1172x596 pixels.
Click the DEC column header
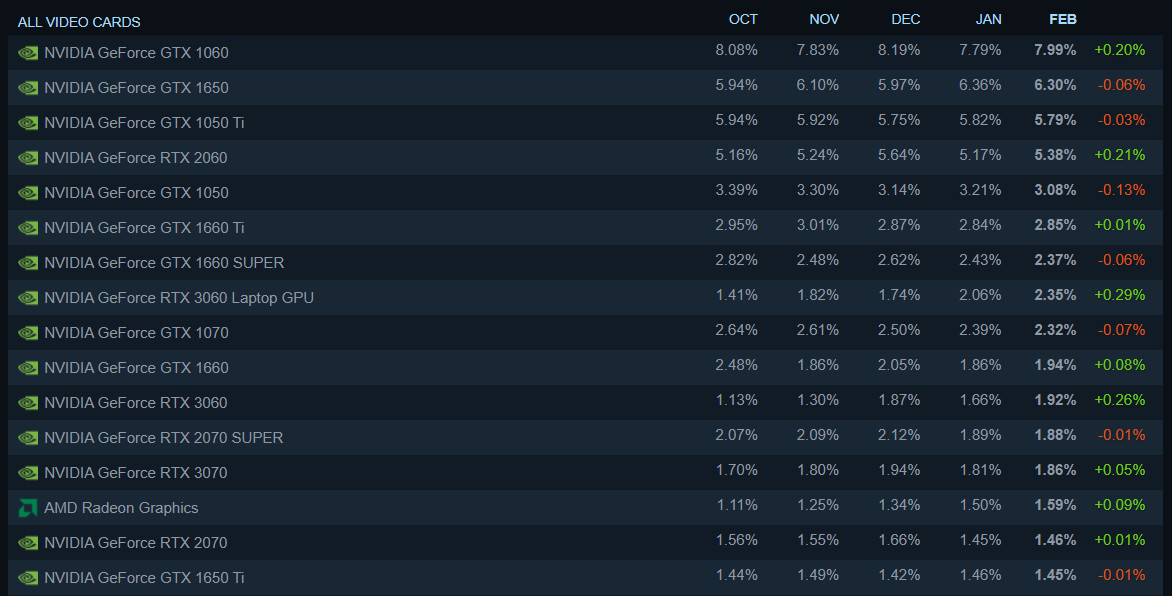(x=905, y=19)
